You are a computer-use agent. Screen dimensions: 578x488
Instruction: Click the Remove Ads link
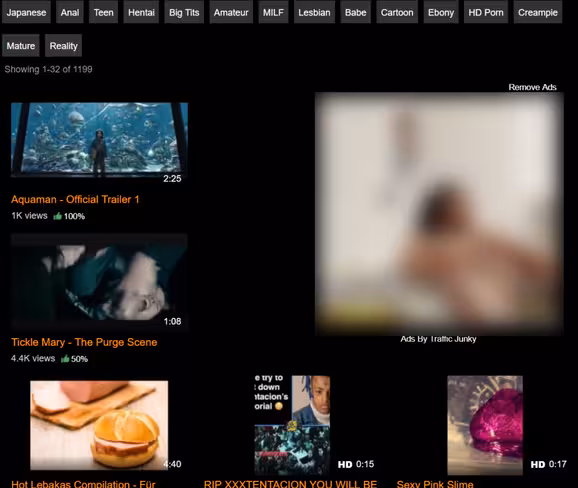coord(532,87)
